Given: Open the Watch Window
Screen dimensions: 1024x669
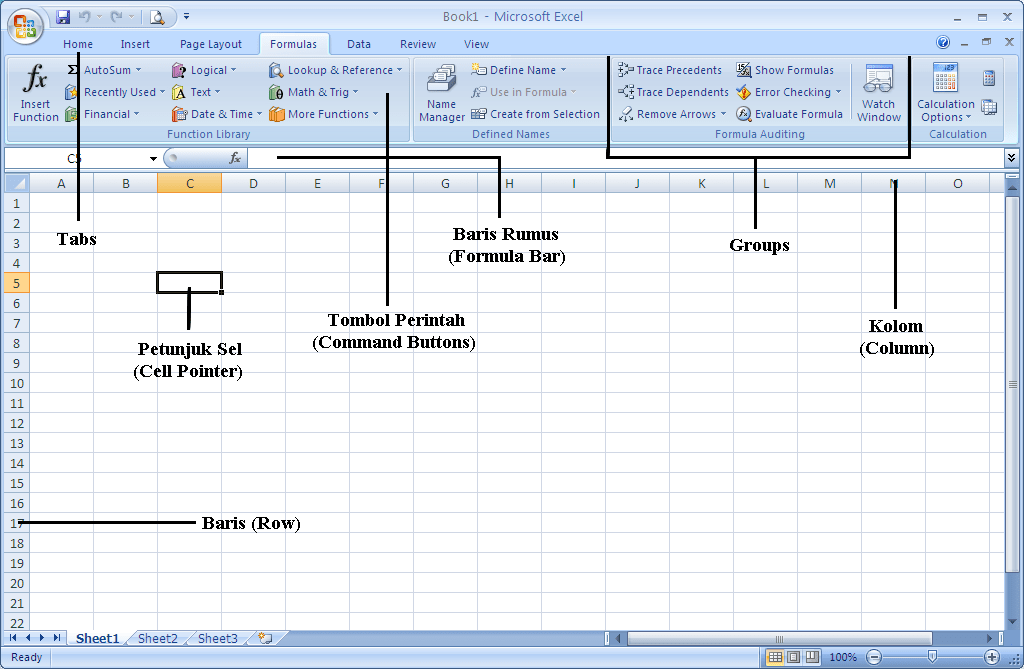Looking at the screenshot, I should point(878,92).
